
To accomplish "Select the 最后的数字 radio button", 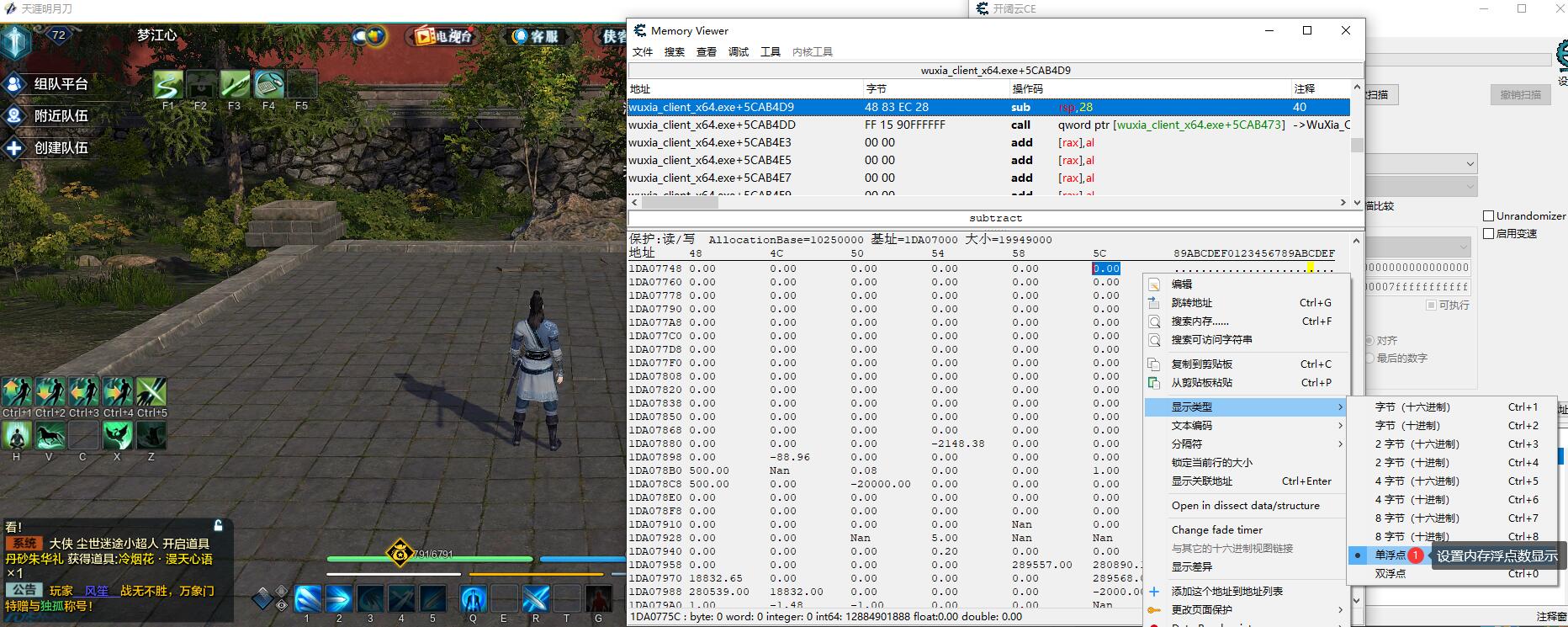I will pos(1369,359).
